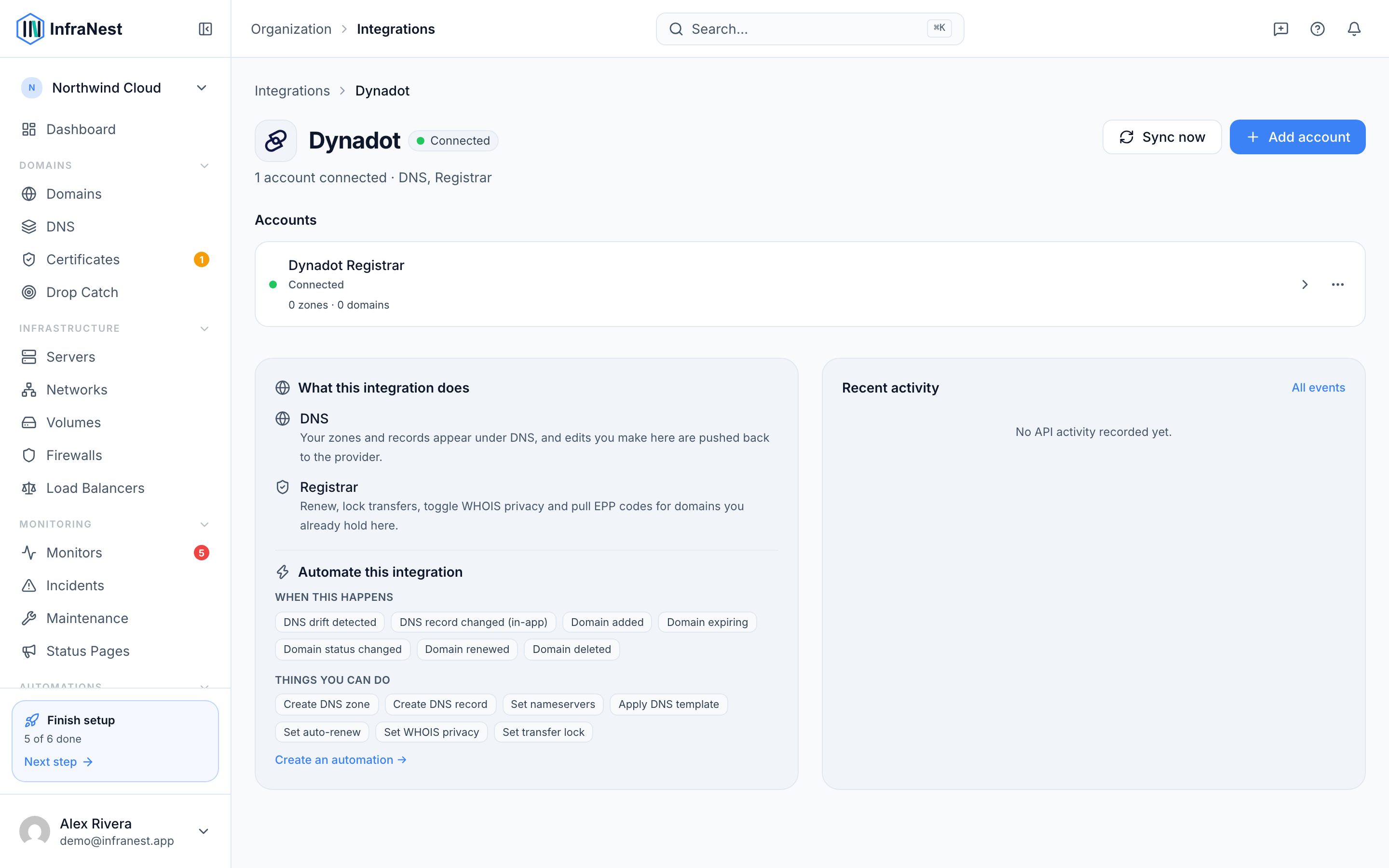Viewport: 1389px width, 868px height.
Task: Click the 'No API activity recorded yet.' text
Action: [x=1093, y=432]
